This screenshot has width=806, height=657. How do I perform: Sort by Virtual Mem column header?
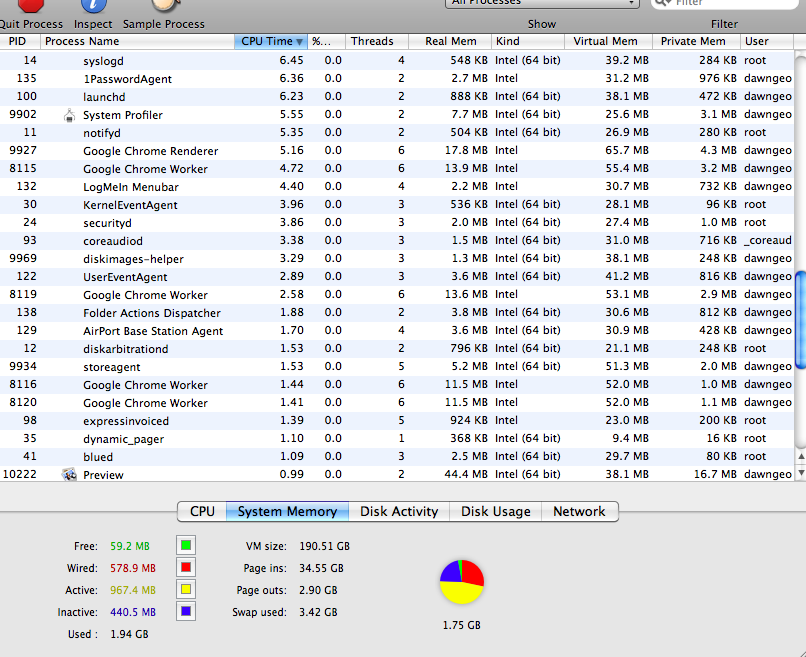[609, 41]
